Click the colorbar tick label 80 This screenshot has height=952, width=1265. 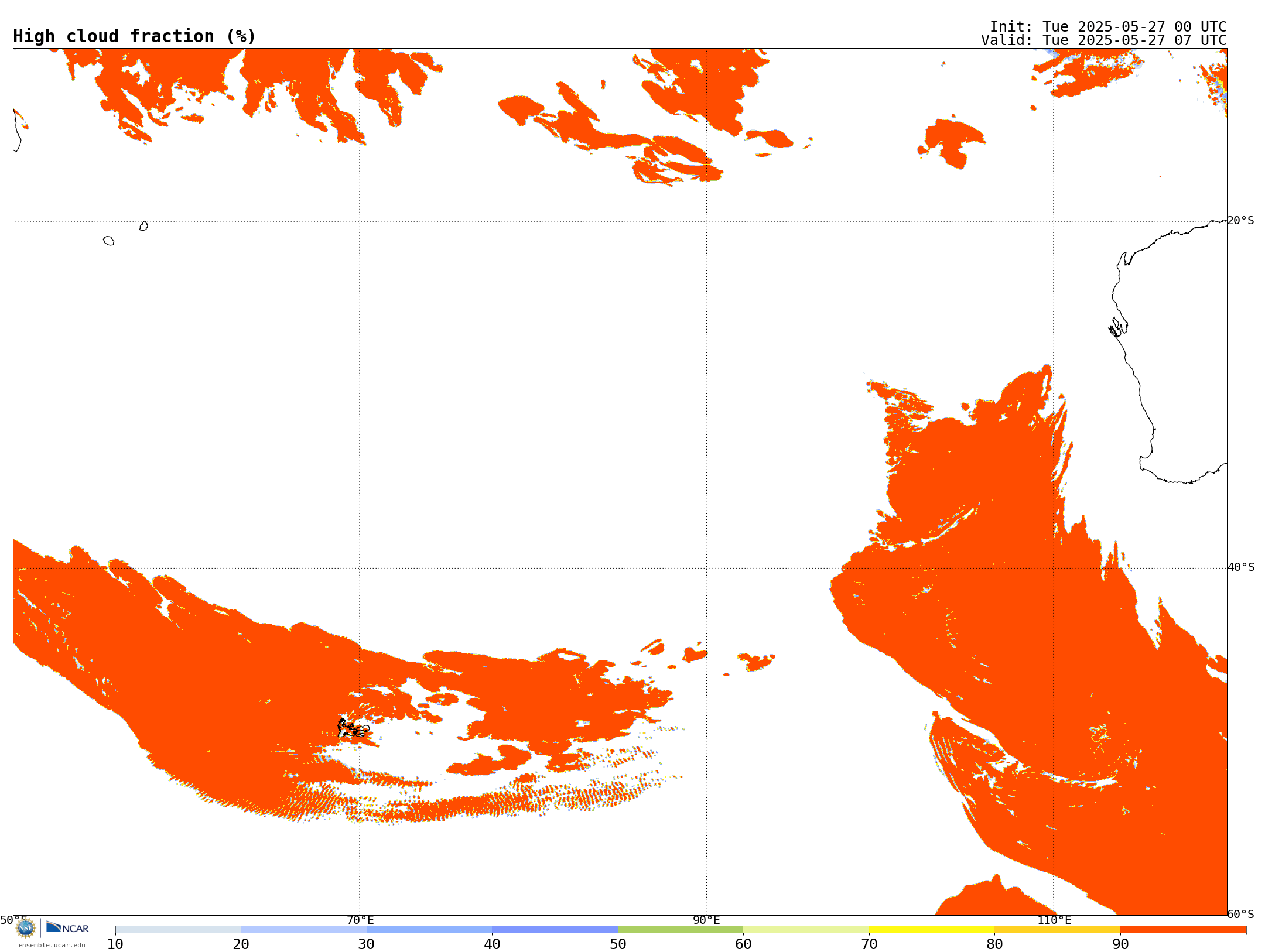[994, 944]
